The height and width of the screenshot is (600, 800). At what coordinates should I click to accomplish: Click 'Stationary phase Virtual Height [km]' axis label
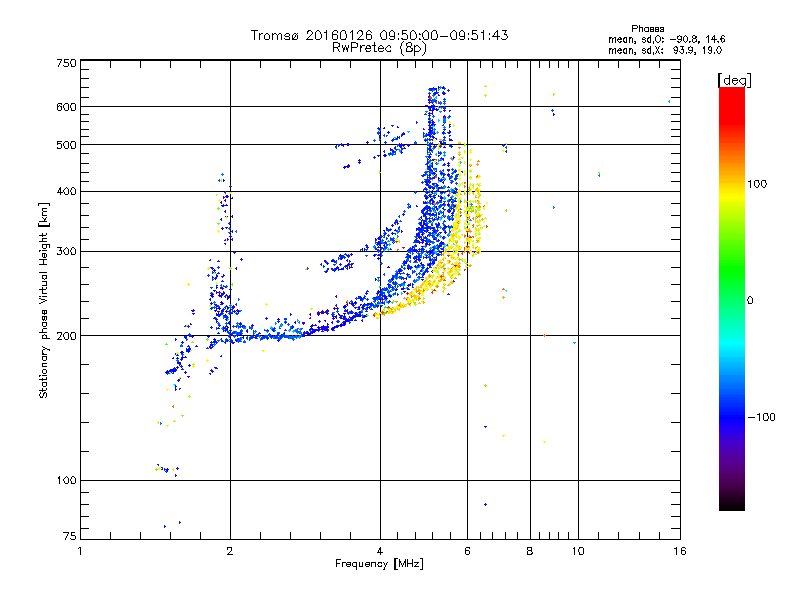pyautogui.click(x=43, y=301)
